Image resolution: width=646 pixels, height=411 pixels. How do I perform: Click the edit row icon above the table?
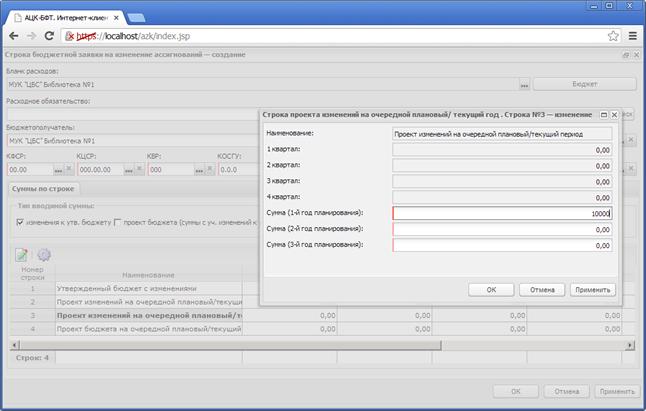pos(22,254)
